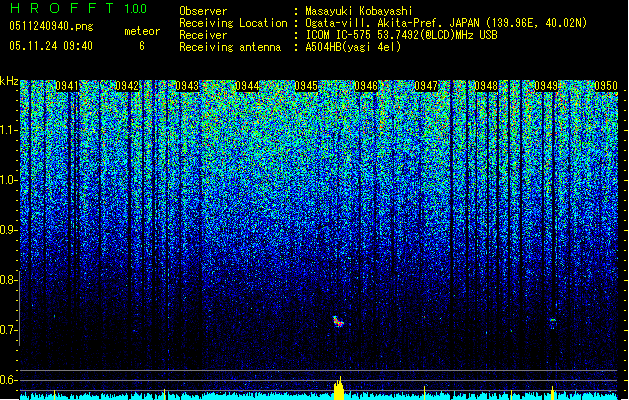Click the Receiving antenna label
This screenshot has height=400, width=629.
pyautogui.click(x=230, y=47)
